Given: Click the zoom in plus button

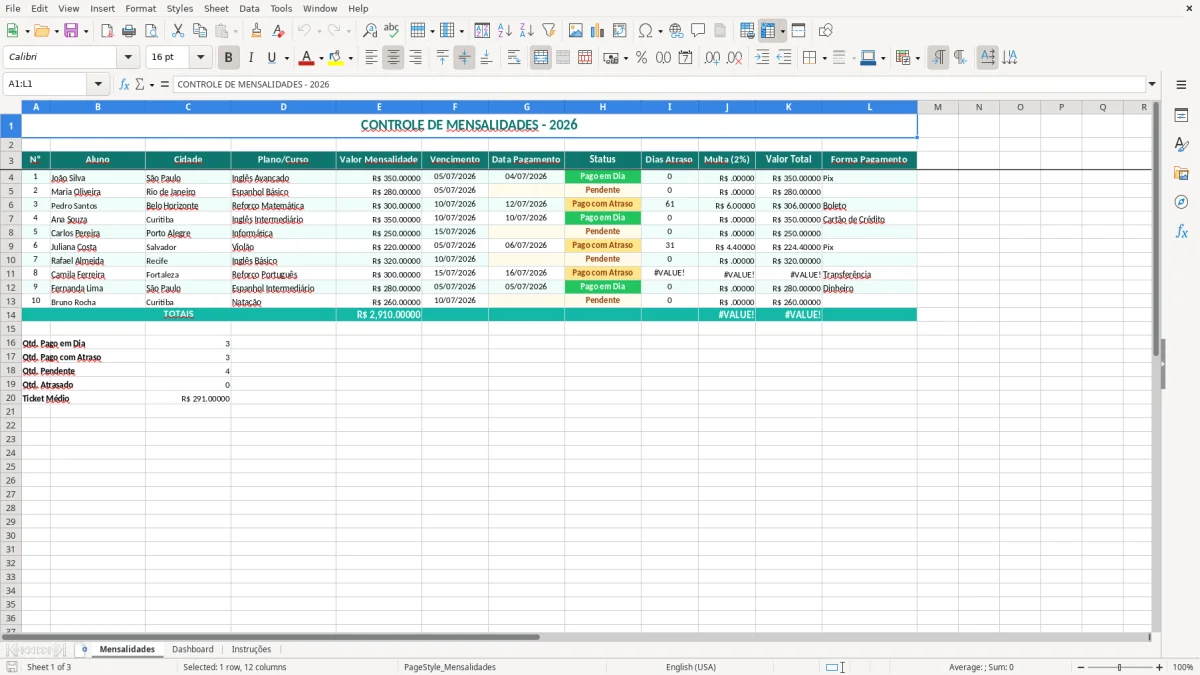Looking at the screenshot, I should click(1160, 667).
